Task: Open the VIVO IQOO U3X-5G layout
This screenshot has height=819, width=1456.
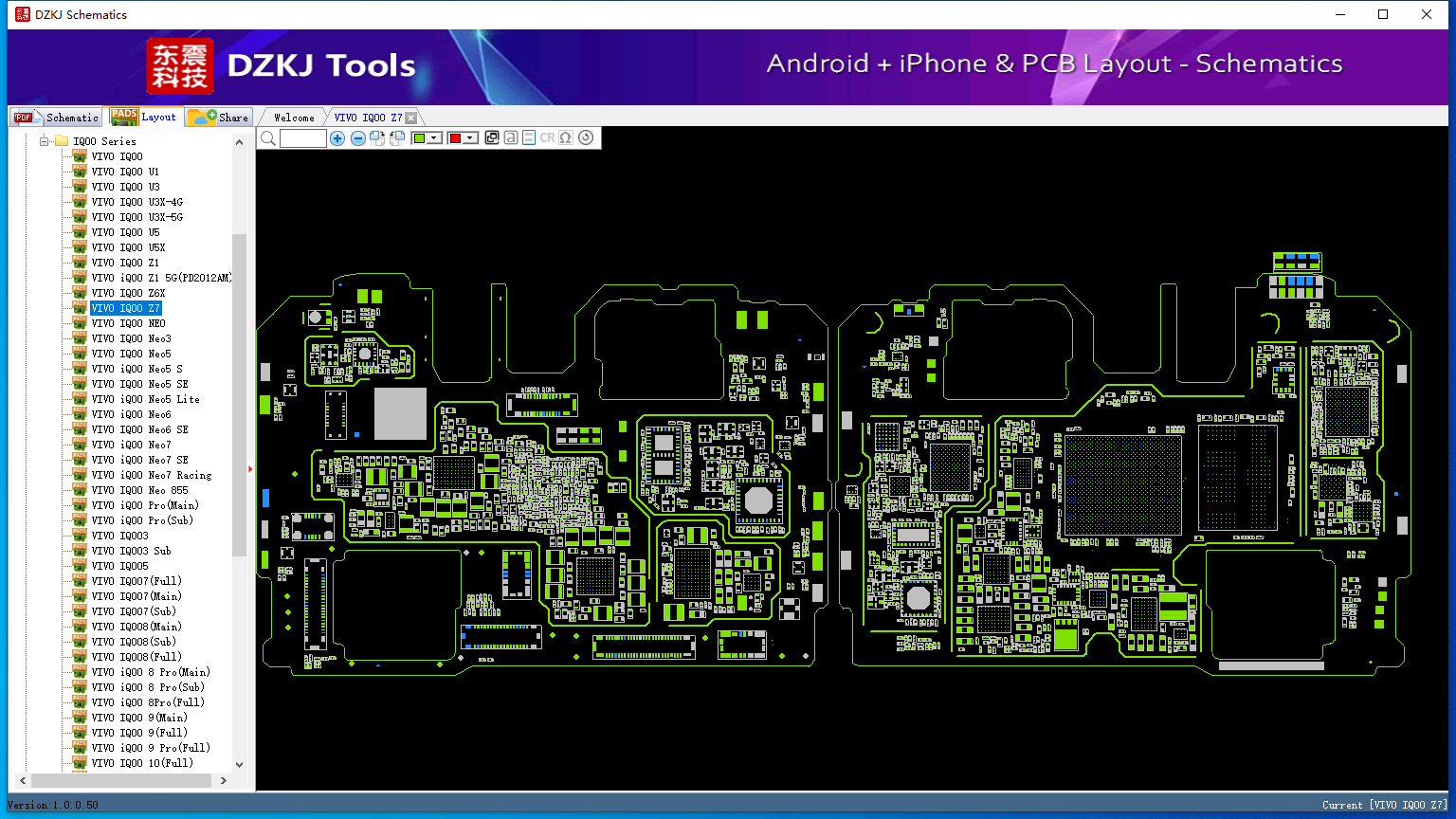Action: pos(137,217)
